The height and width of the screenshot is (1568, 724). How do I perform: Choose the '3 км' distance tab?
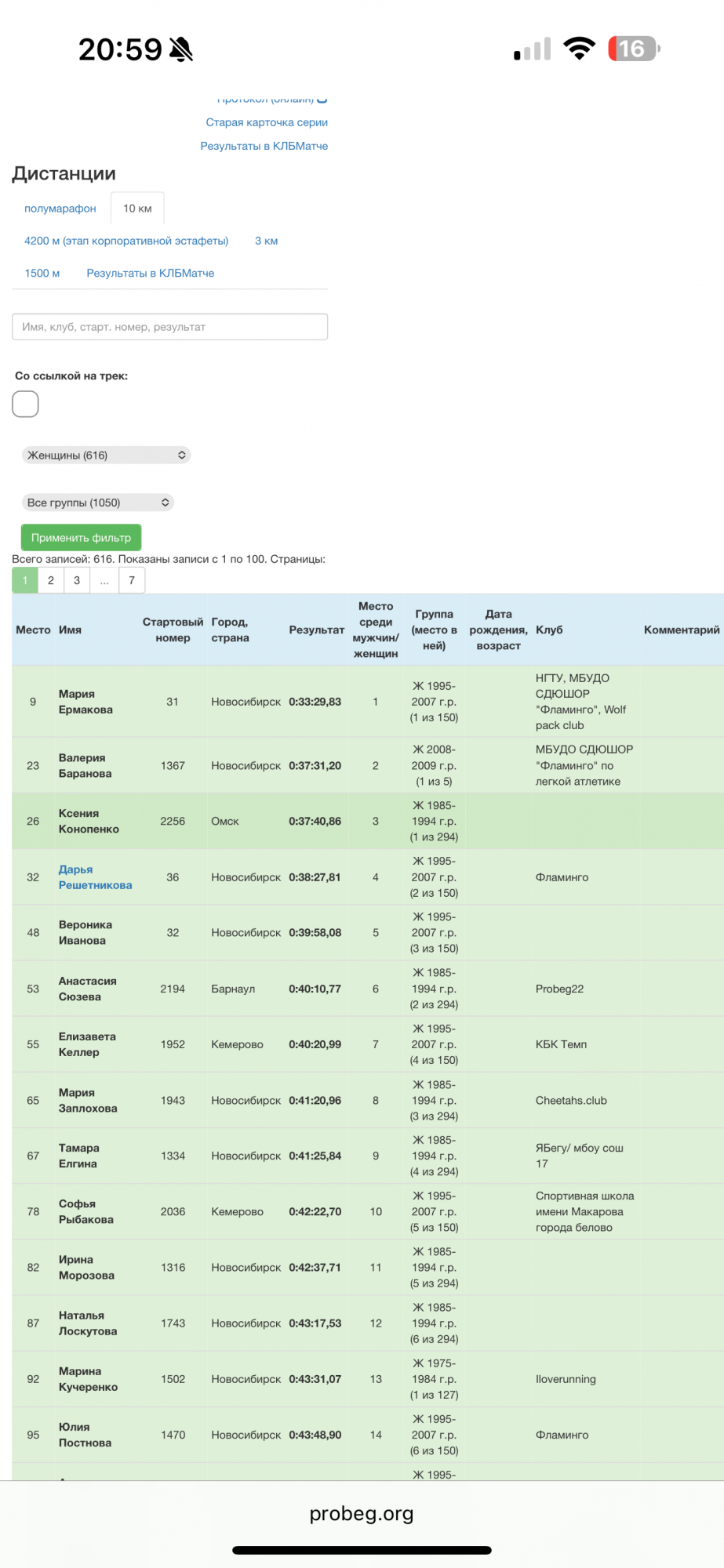[266, 241]
